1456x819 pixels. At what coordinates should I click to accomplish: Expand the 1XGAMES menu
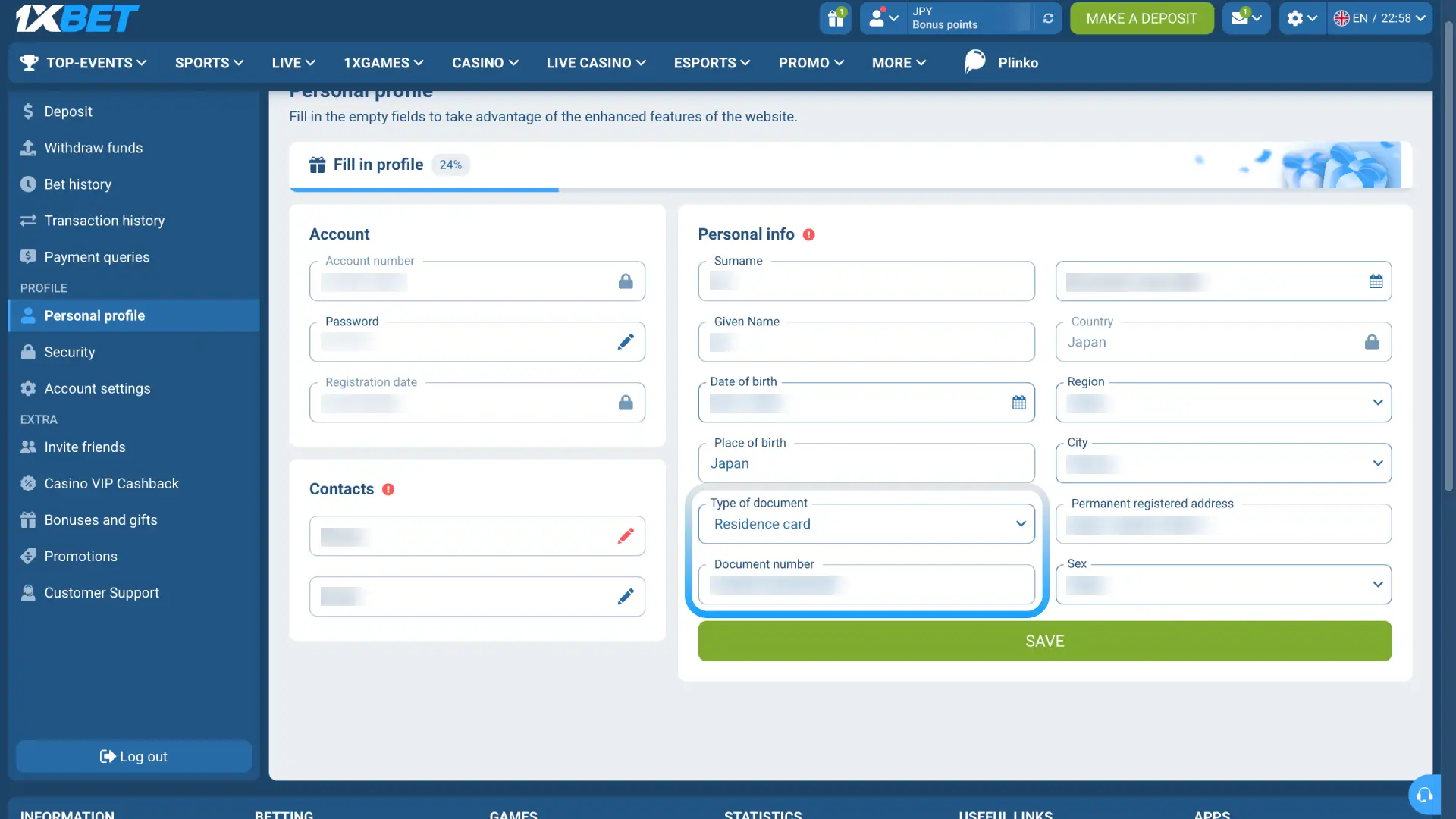(x=384, y=63)
